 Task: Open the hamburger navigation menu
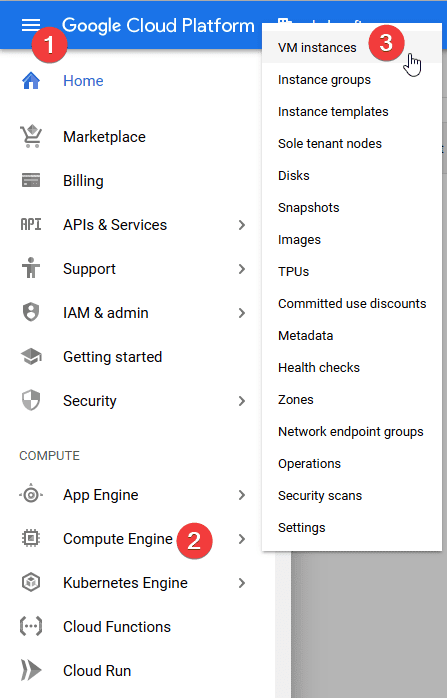click(31, 25)
